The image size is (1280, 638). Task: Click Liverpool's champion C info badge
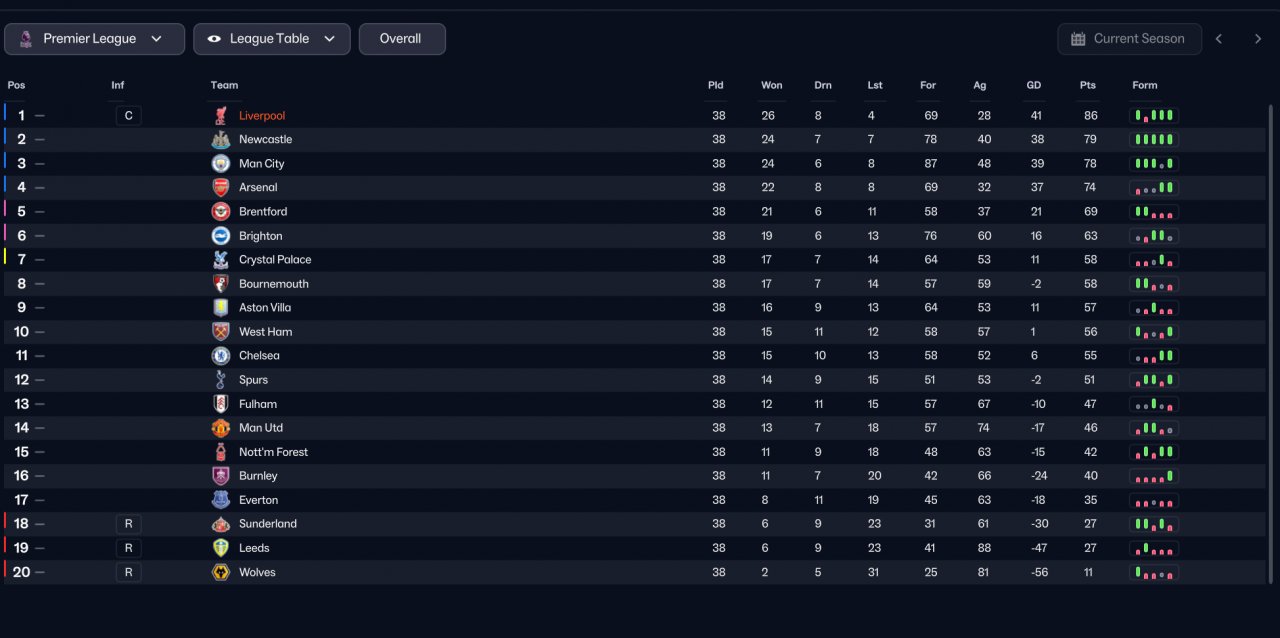[x=128, y=116]
